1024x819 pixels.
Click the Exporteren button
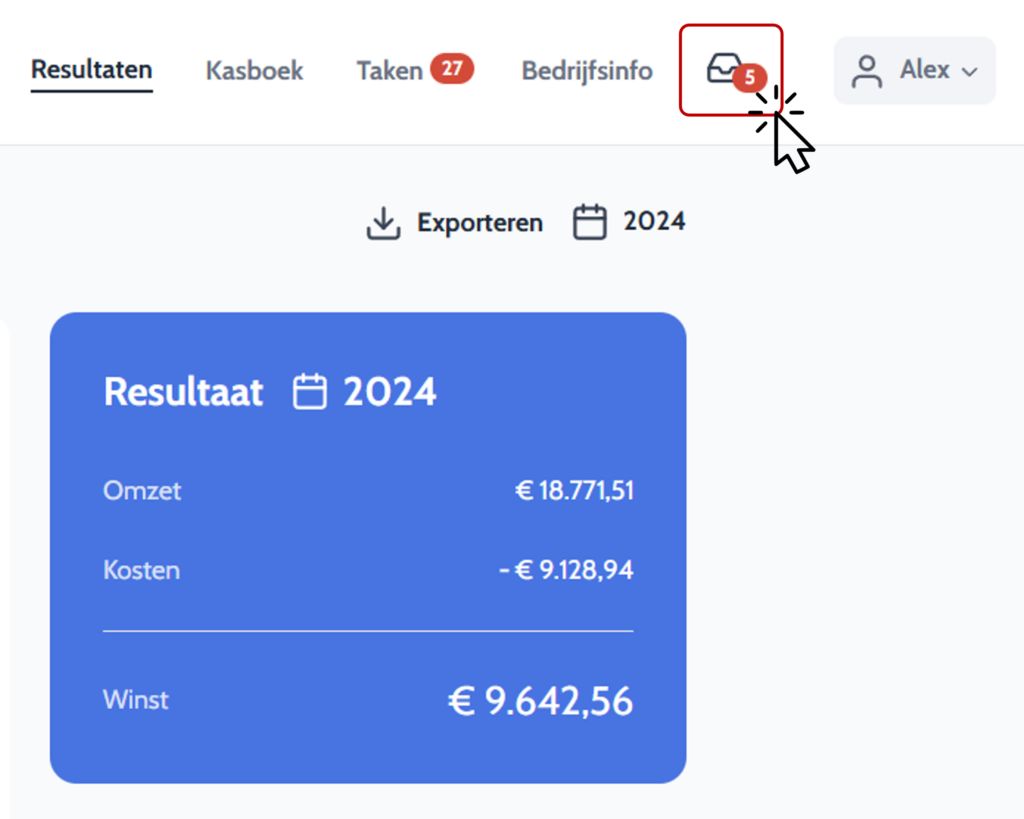point(455,223)
